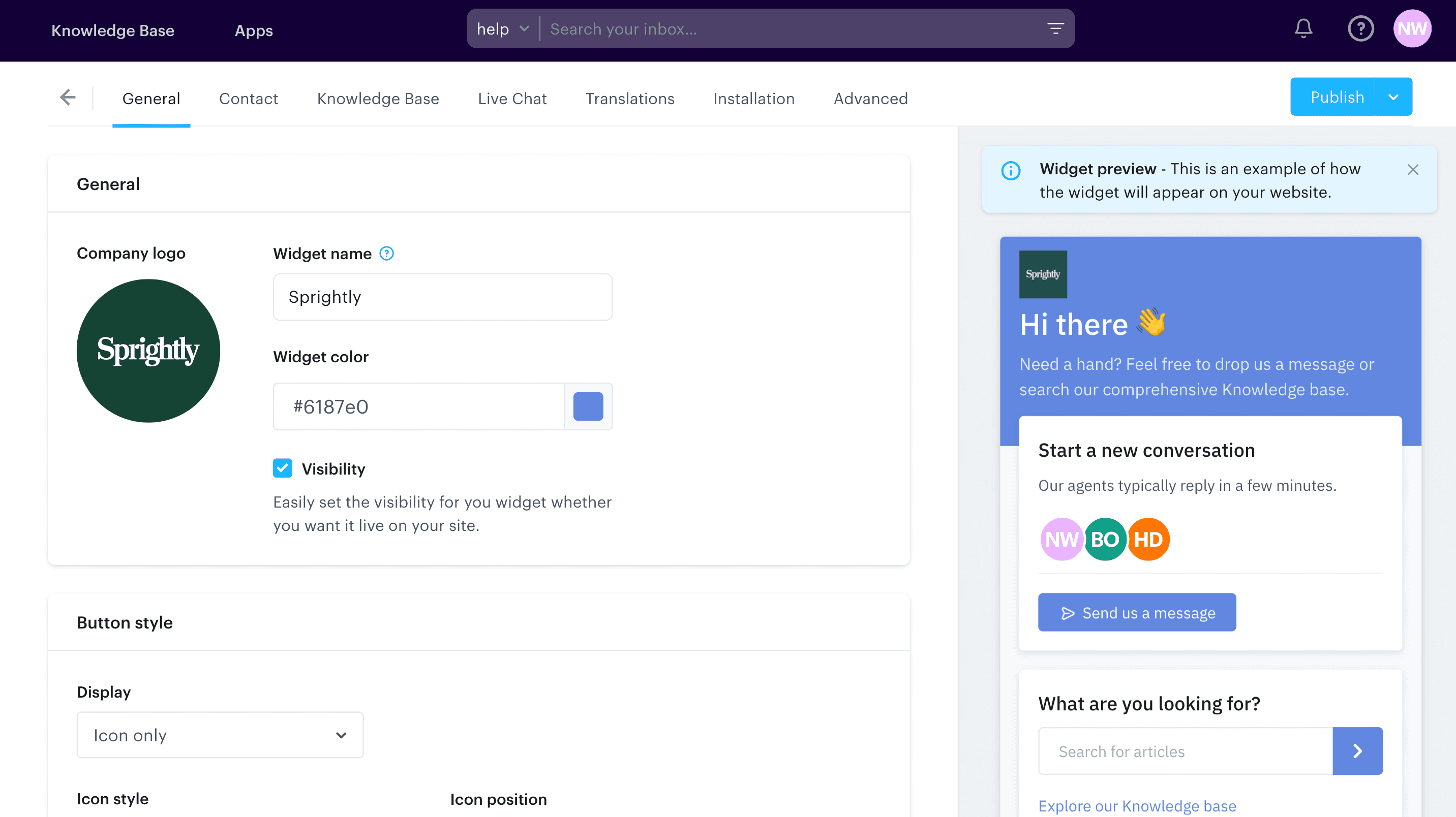This screenshot has height=817, width=1456.
Task: Open the help scope selector in the search bar
Action: click(x=502, y=28)
